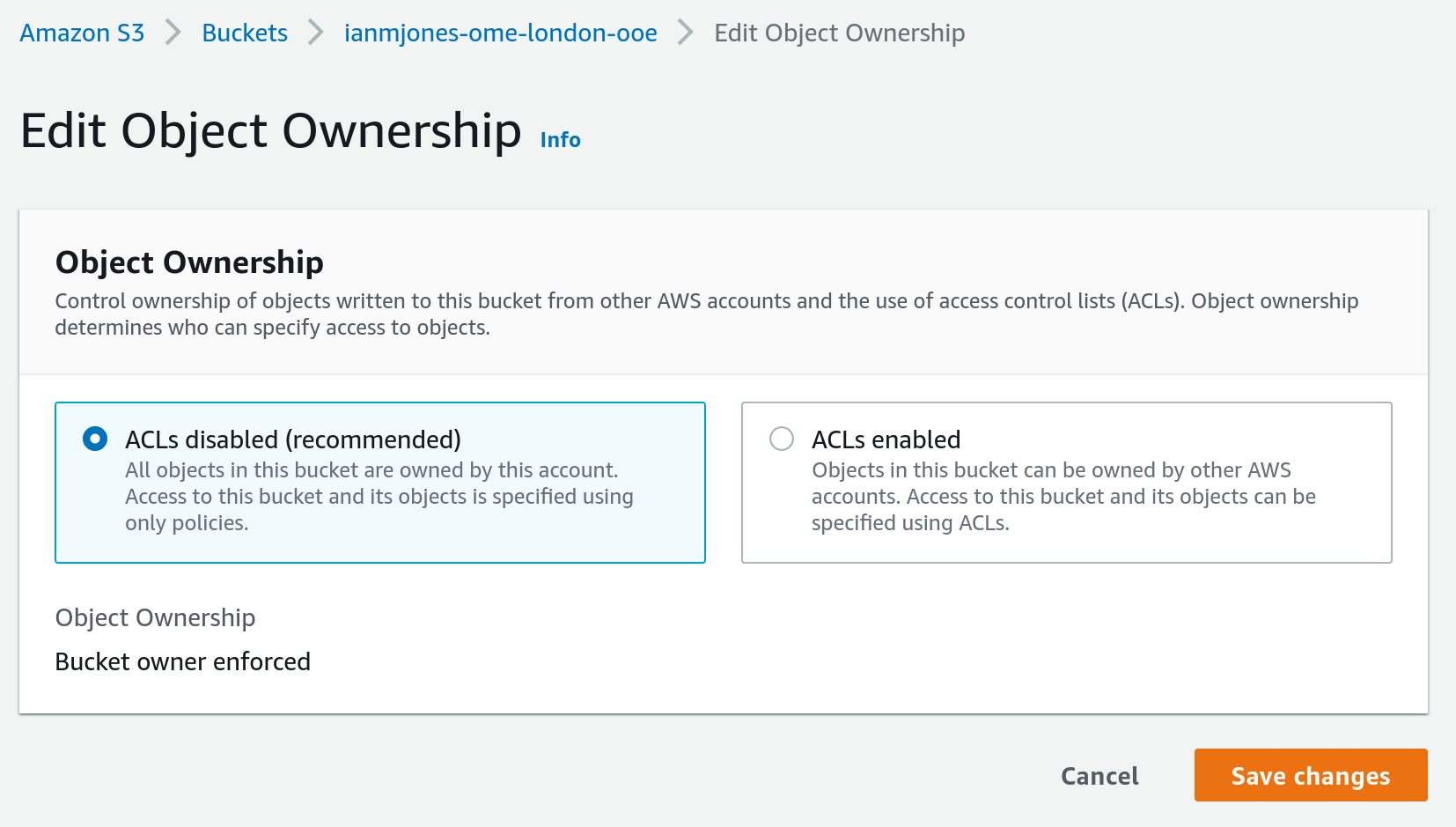Click the ACLs disabled (recommended) option card

379,482
